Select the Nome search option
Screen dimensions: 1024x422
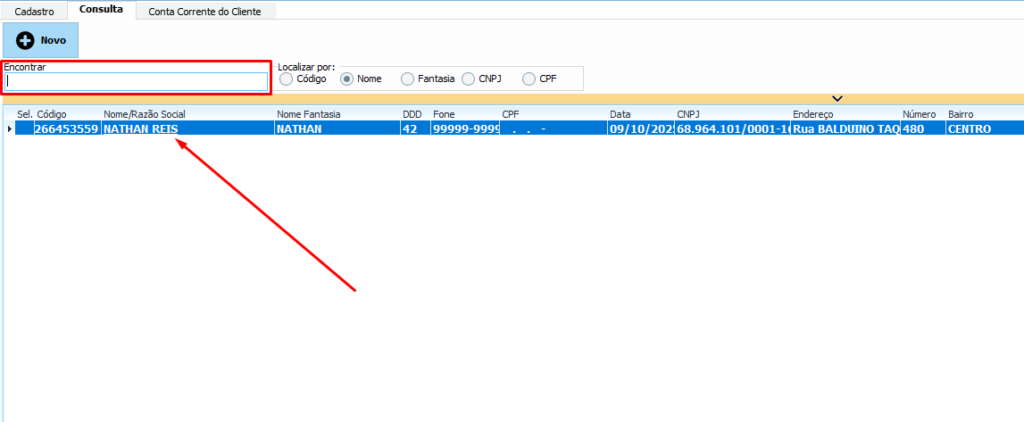348,78
